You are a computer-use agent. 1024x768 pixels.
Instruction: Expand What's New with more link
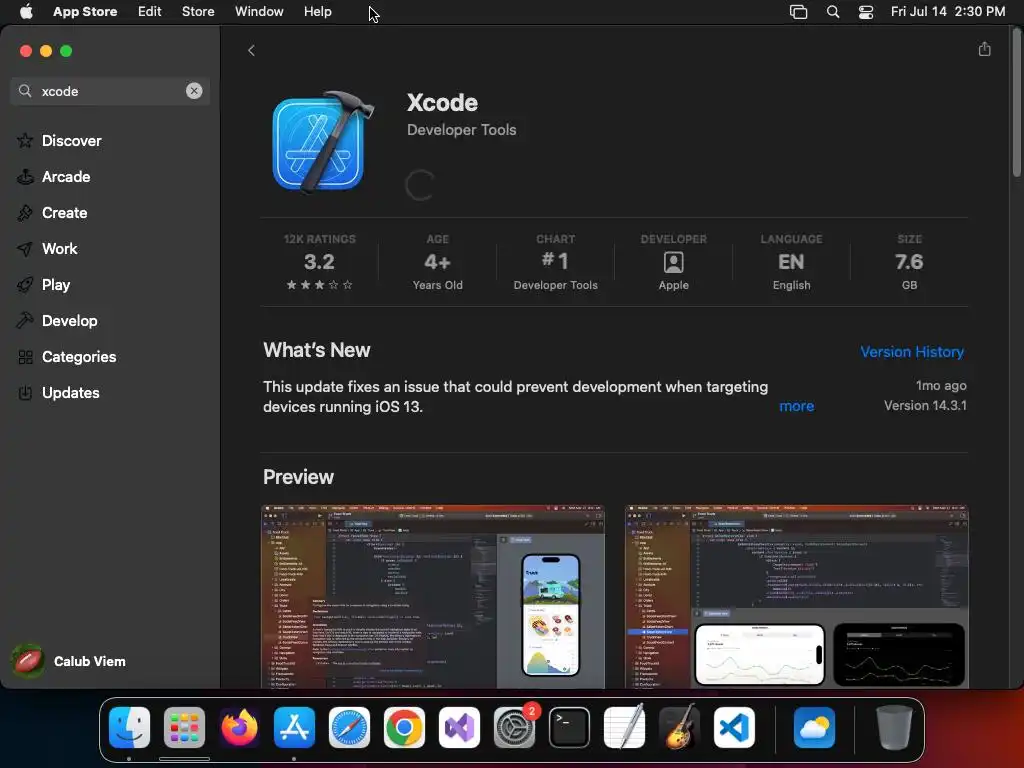(796, 406)
